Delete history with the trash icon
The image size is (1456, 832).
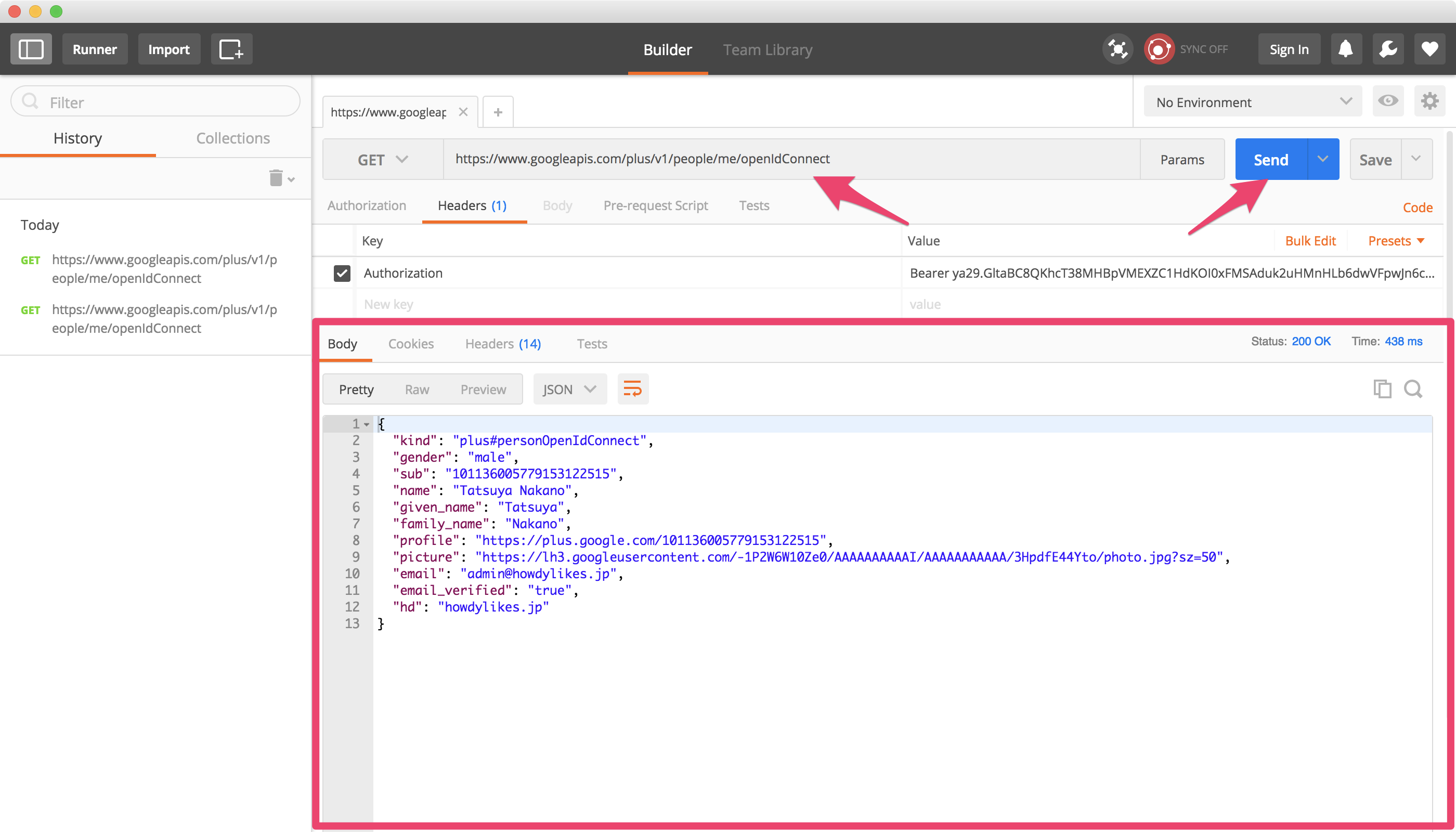click(x=276, y=178)
